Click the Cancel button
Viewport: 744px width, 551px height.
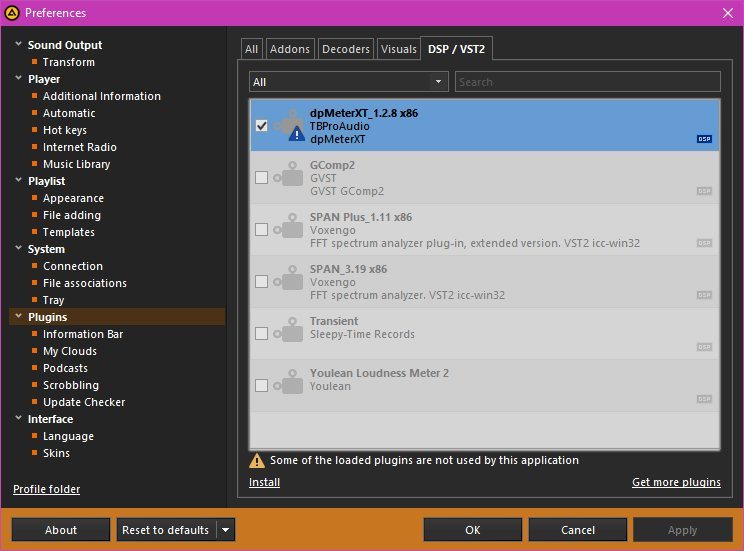point(577,530)
